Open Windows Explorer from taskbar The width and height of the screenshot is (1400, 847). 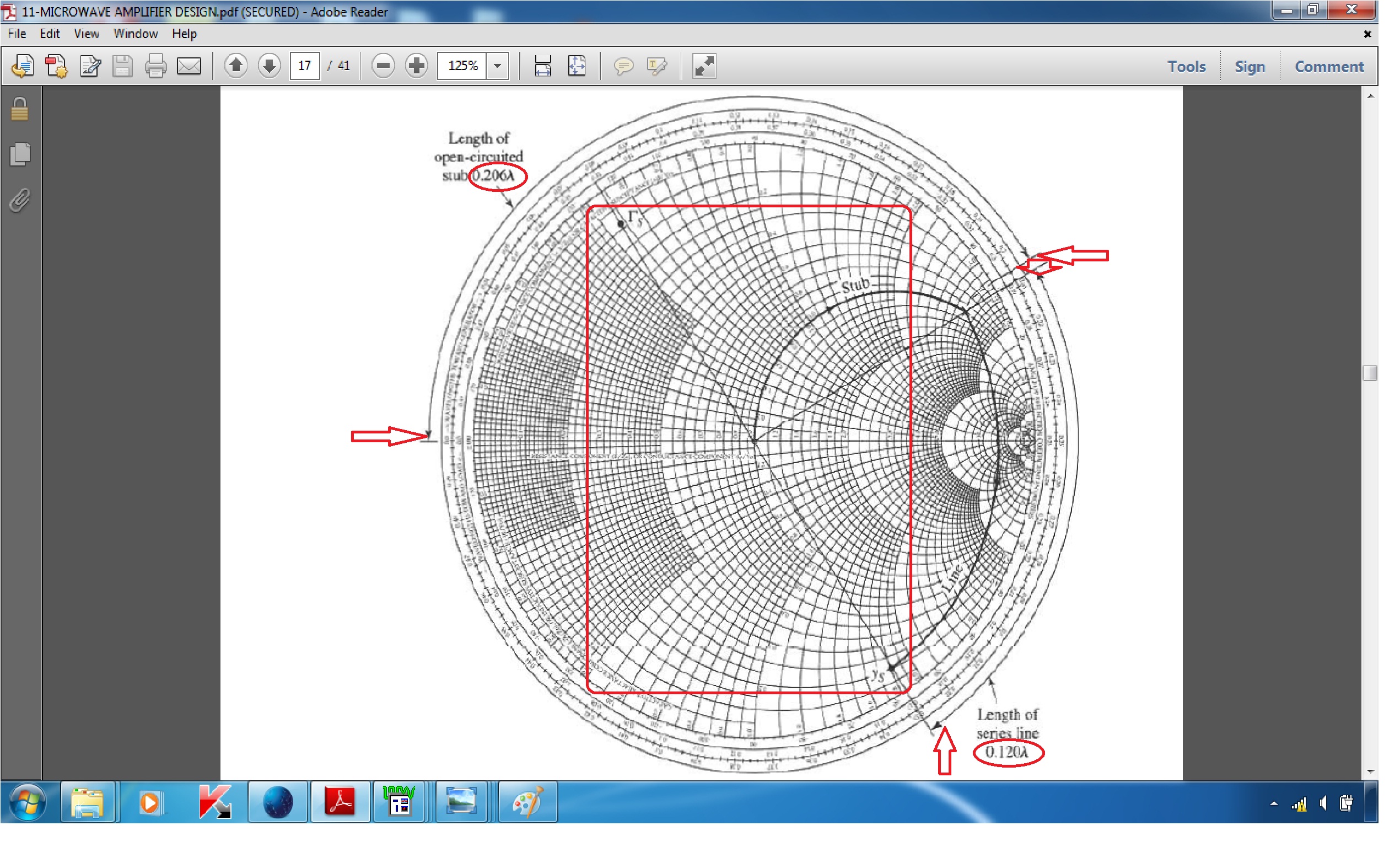click(x=88, y=802)
